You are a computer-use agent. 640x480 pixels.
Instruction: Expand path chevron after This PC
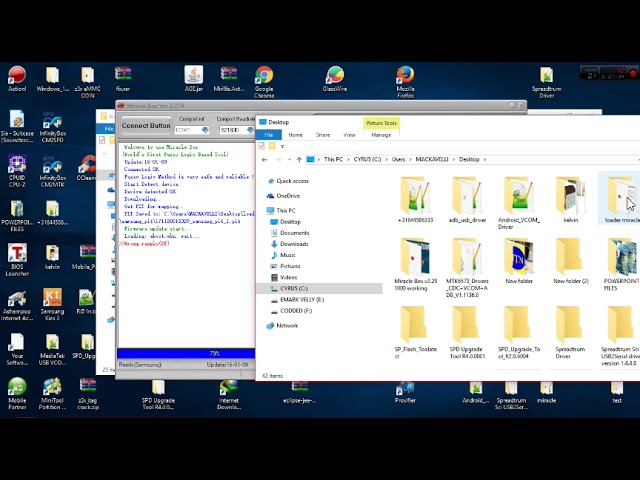coord(349,160)
